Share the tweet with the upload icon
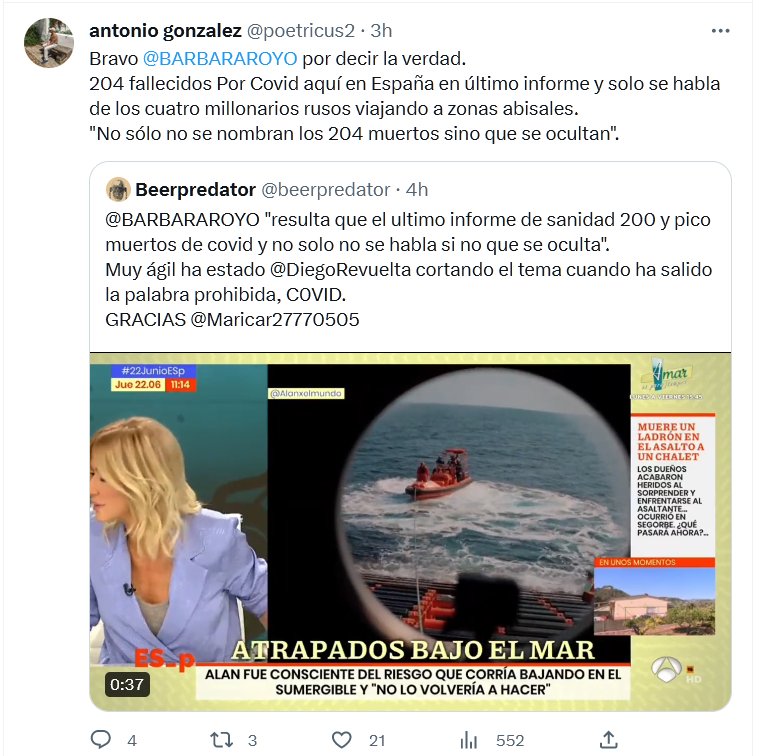 coord(608,739)
